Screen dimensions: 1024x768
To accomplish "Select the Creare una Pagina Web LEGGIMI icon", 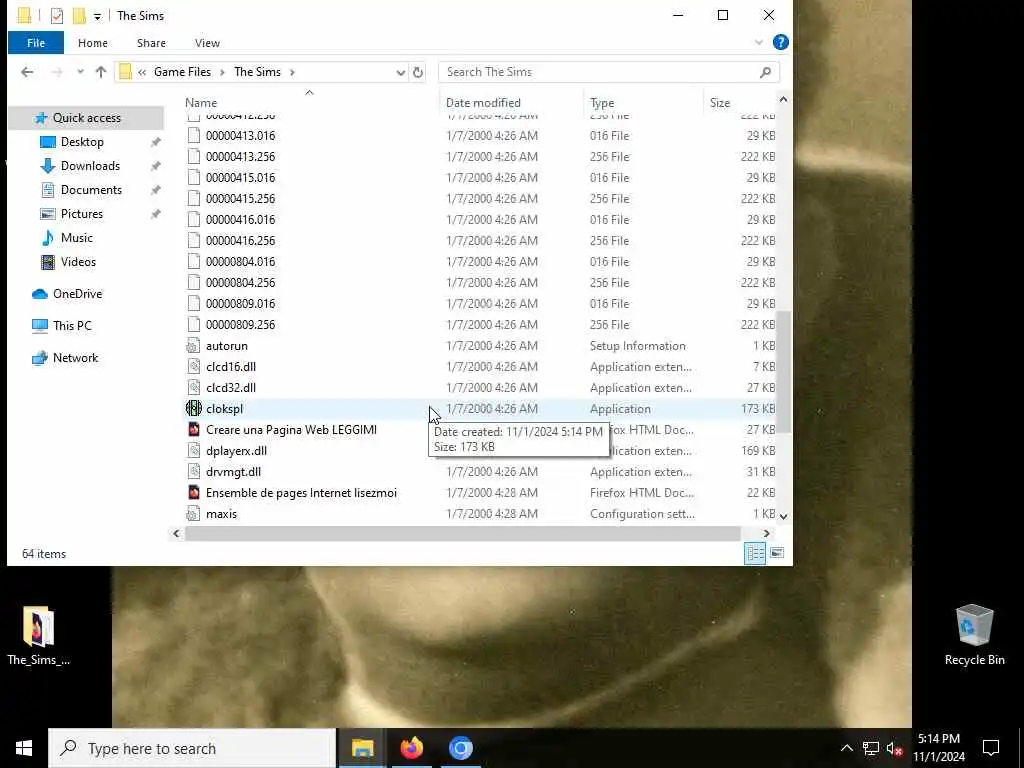I will (193, 430).
